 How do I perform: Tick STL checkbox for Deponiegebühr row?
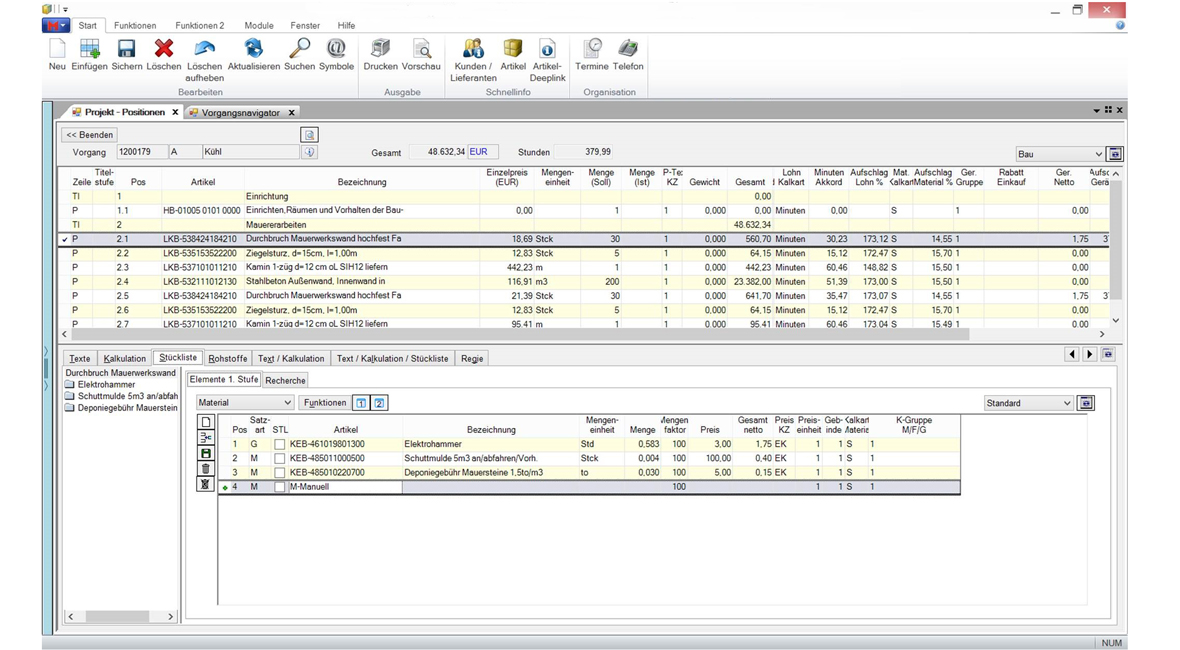pos(280,472)
